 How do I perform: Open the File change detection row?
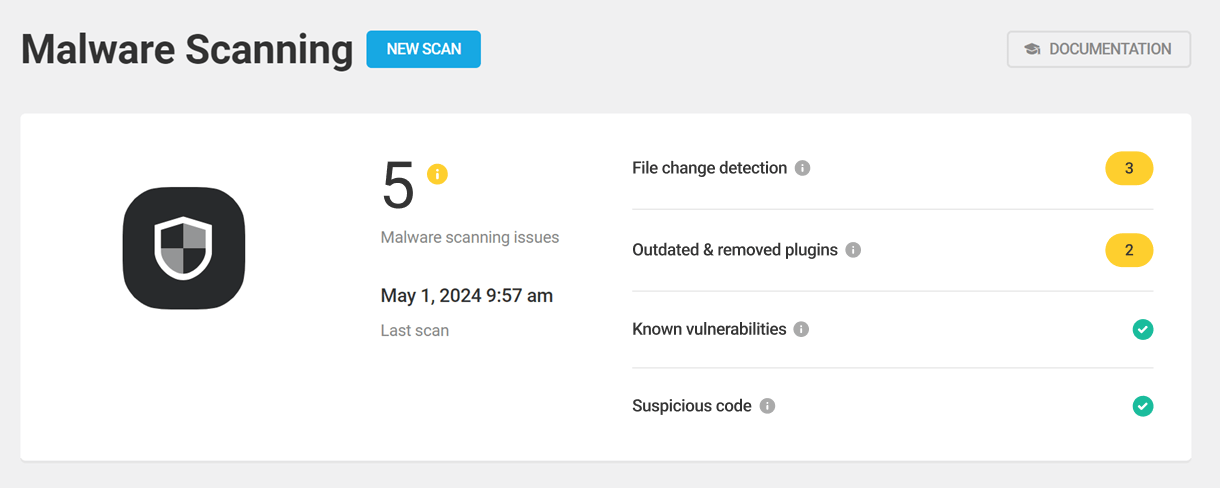coord(892,168)
